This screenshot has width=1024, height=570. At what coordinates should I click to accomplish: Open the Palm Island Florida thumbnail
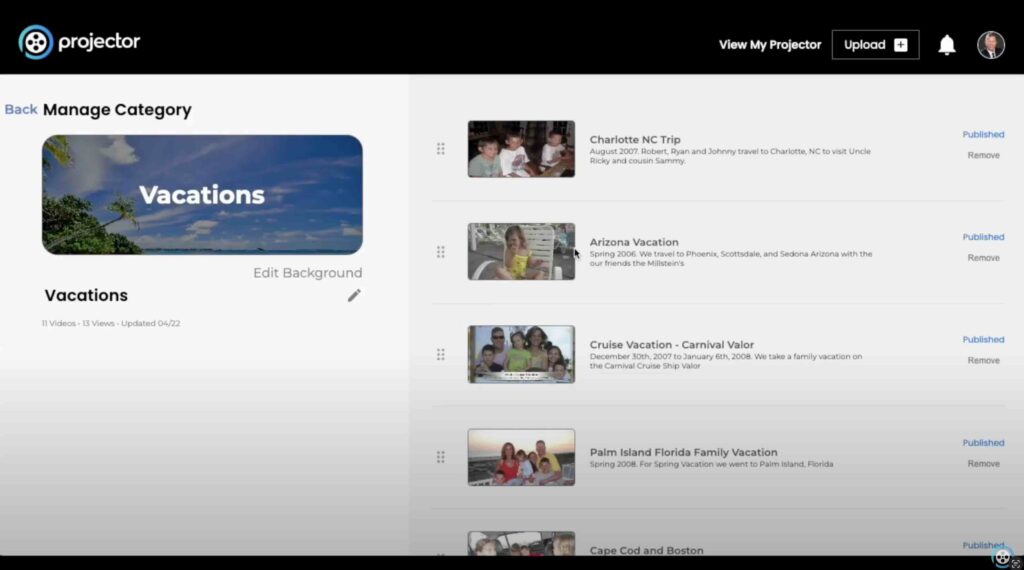point(521,457)
